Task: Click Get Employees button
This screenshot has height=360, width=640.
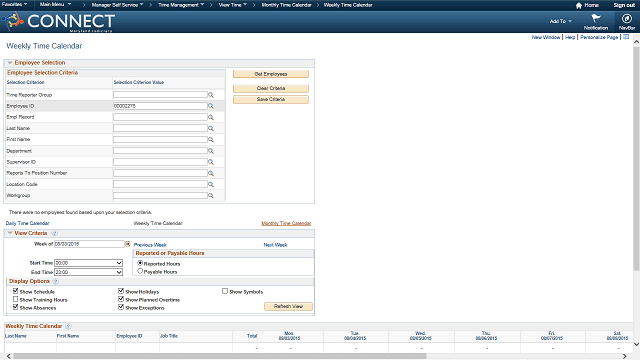Action: tap(271, 74)
